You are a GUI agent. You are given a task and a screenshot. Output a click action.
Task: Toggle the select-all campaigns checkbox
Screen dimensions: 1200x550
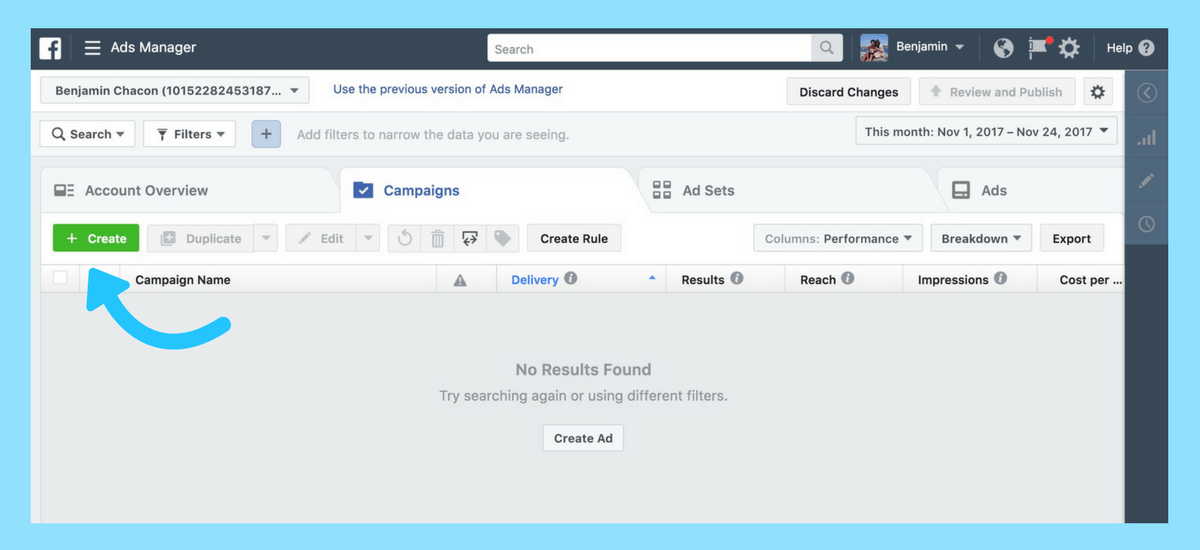[60, 278]
